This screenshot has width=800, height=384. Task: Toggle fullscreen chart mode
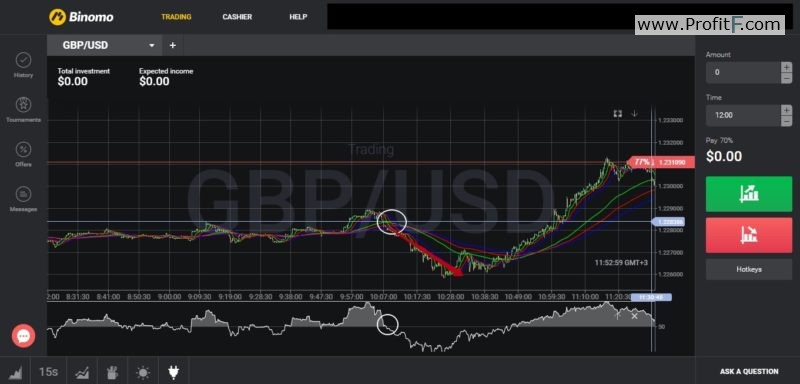tap(617, 113)
